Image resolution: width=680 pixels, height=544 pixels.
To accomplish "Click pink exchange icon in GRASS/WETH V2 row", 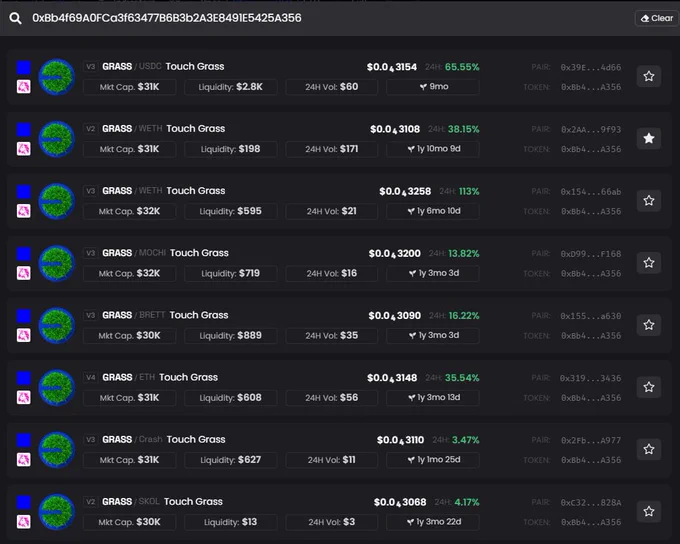I will click(23, 148).
